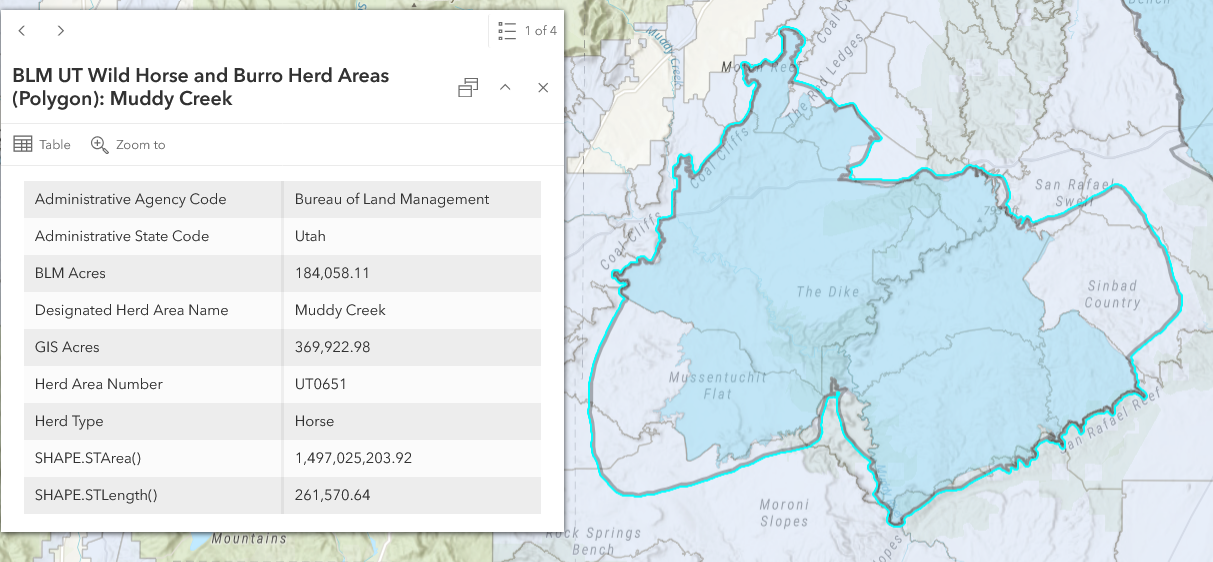This screenshot has width=1213, height=562.
Task: Select Designated Herd Area Name value Muddy Creek
Action: 340,310
